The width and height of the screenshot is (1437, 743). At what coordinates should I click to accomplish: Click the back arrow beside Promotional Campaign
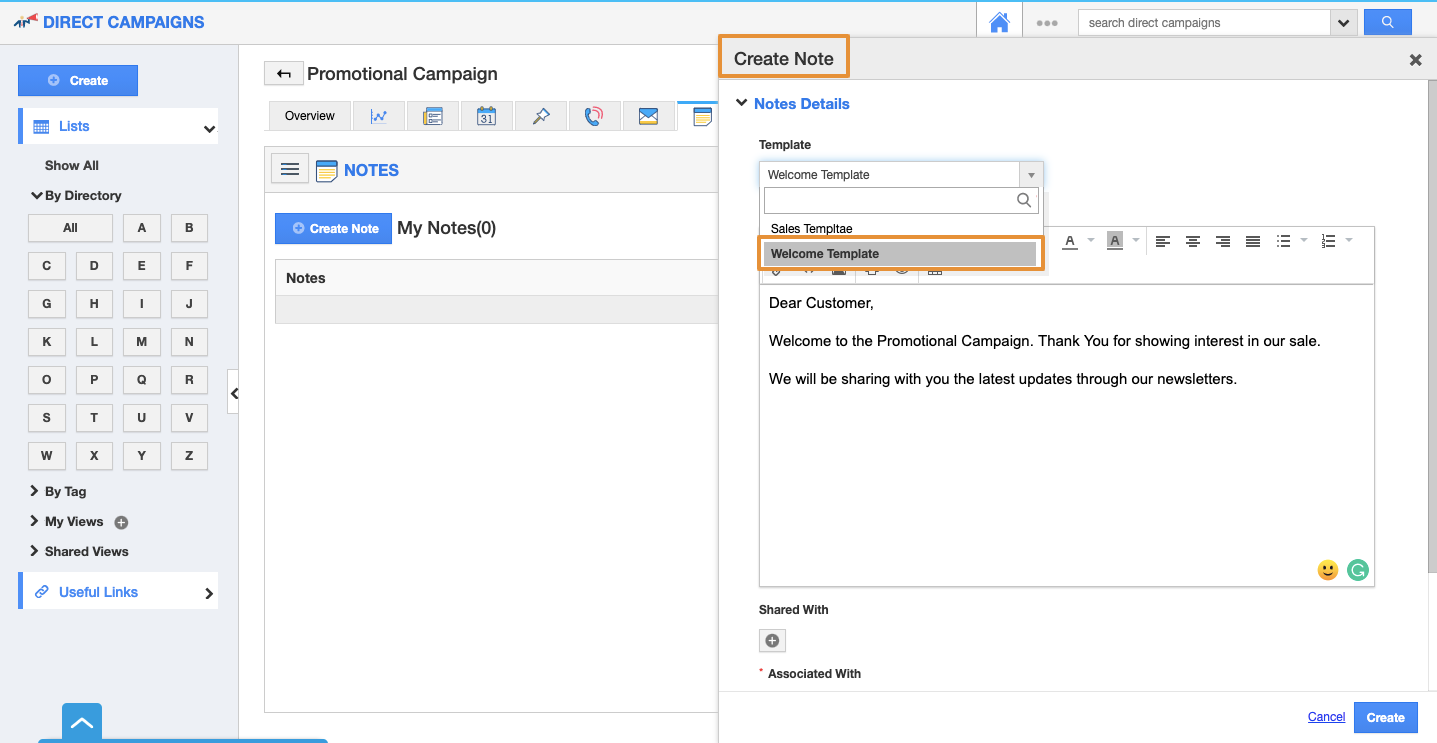(x=283, y=73)
